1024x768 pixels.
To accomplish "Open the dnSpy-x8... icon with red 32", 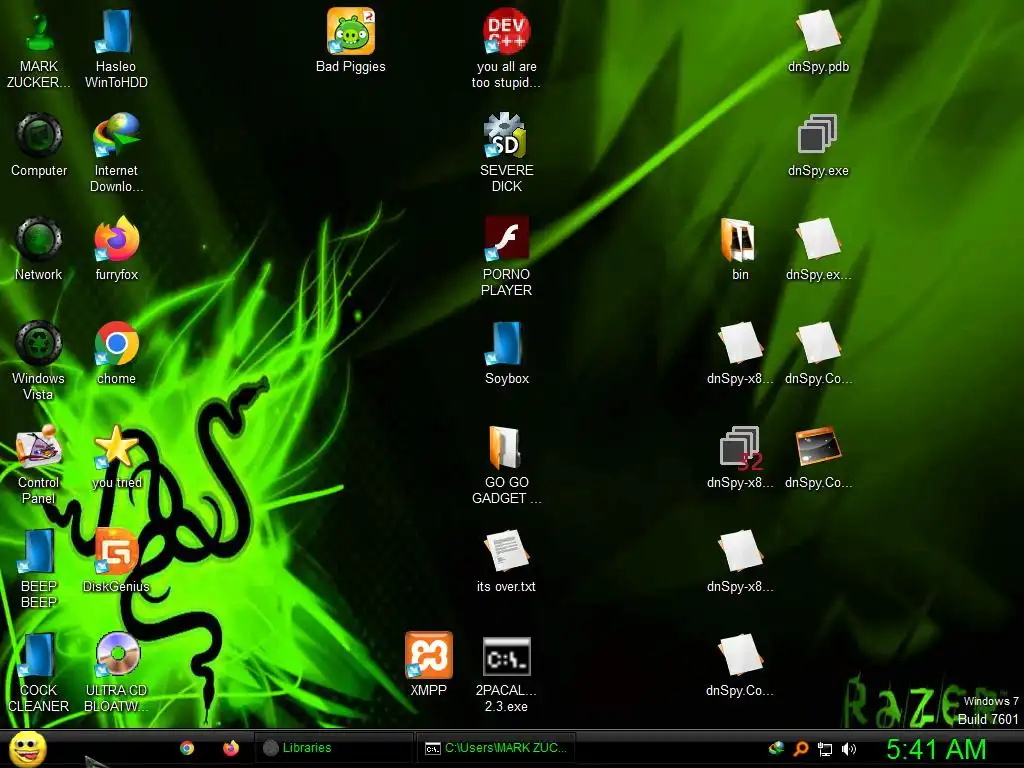I will (740, 457).
